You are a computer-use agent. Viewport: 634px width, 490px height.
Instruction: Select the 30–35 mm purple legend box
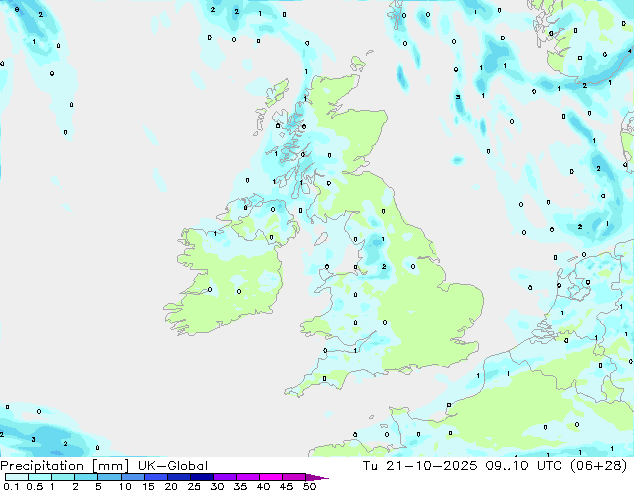pos(224,477)
